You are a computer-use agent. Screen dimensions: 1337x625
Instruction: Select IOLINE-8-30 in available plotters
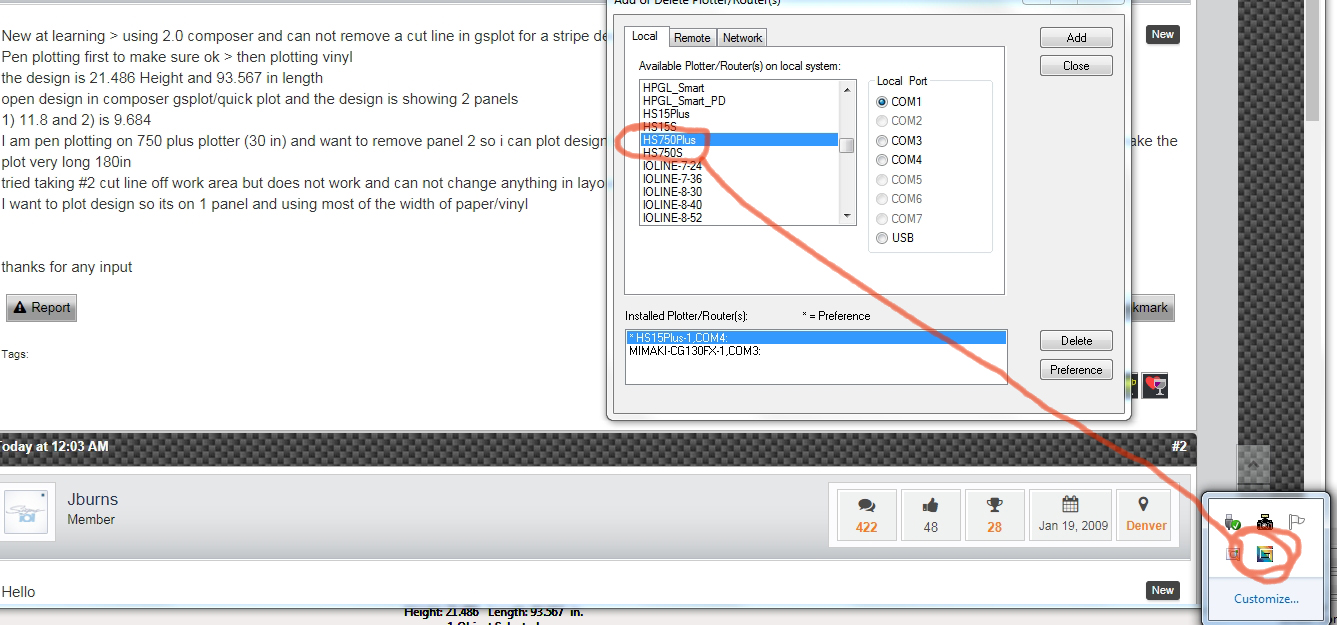[x=739, y=192]
